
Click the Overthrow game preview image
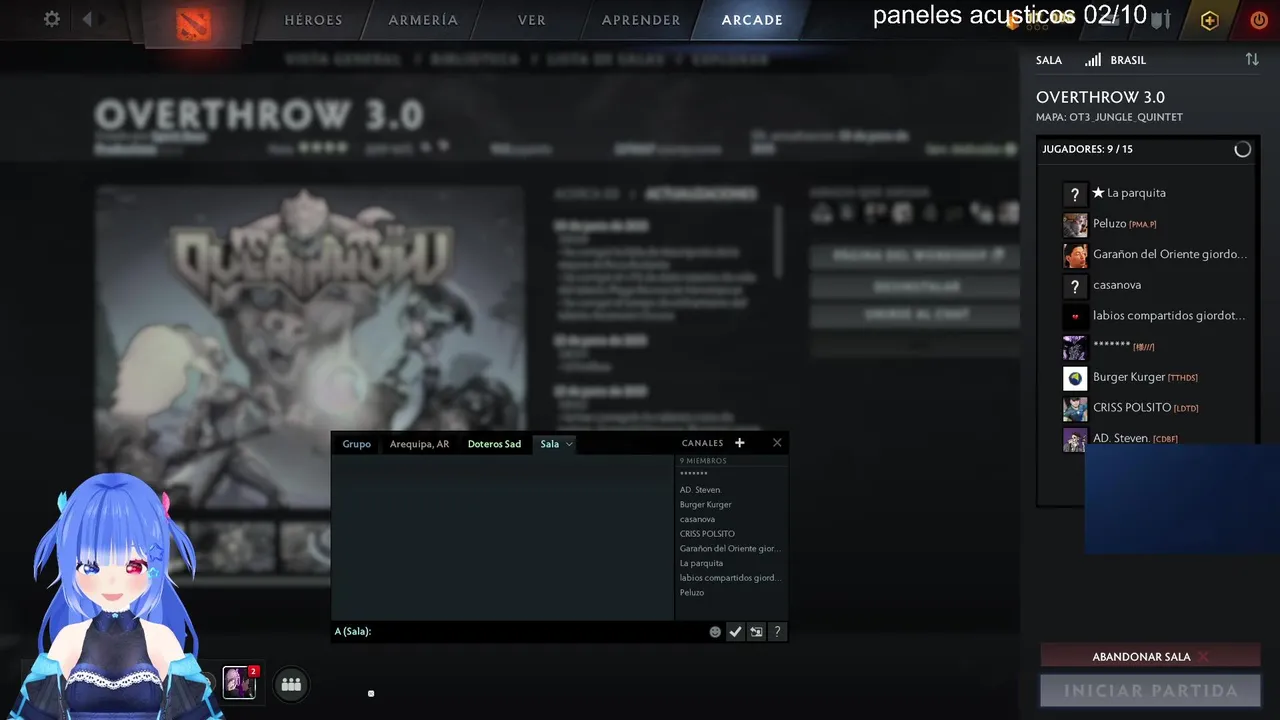[310, 345]
